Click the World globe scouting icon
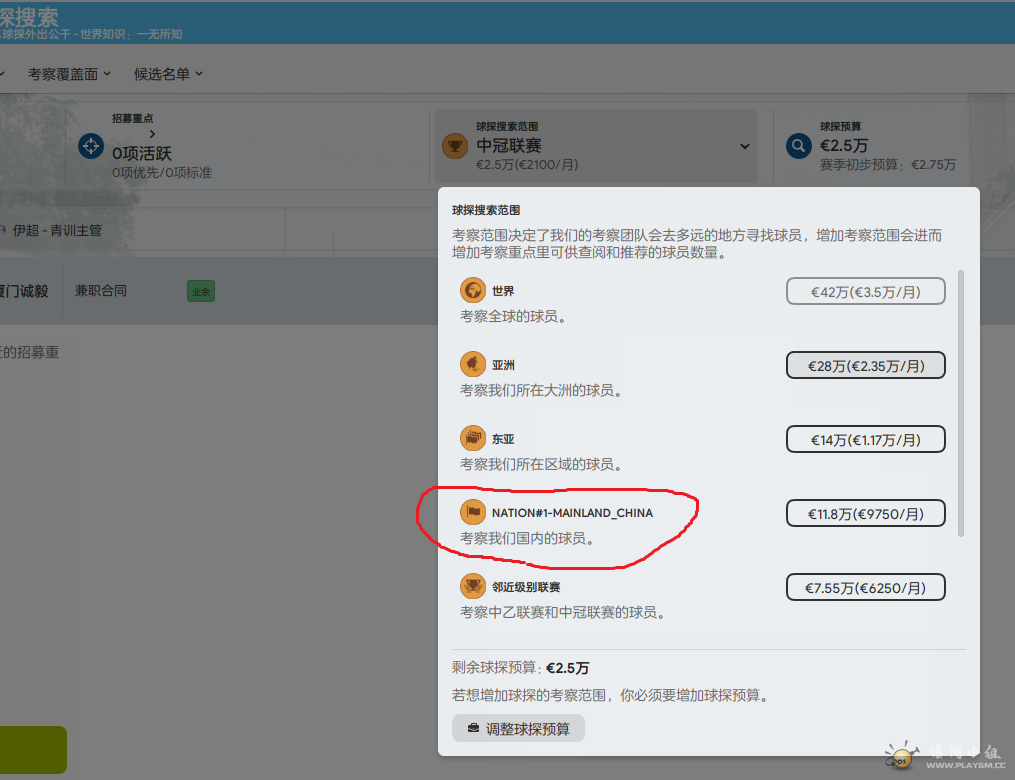The height and width of the screenshot is (780, 1015). [473, 290]
